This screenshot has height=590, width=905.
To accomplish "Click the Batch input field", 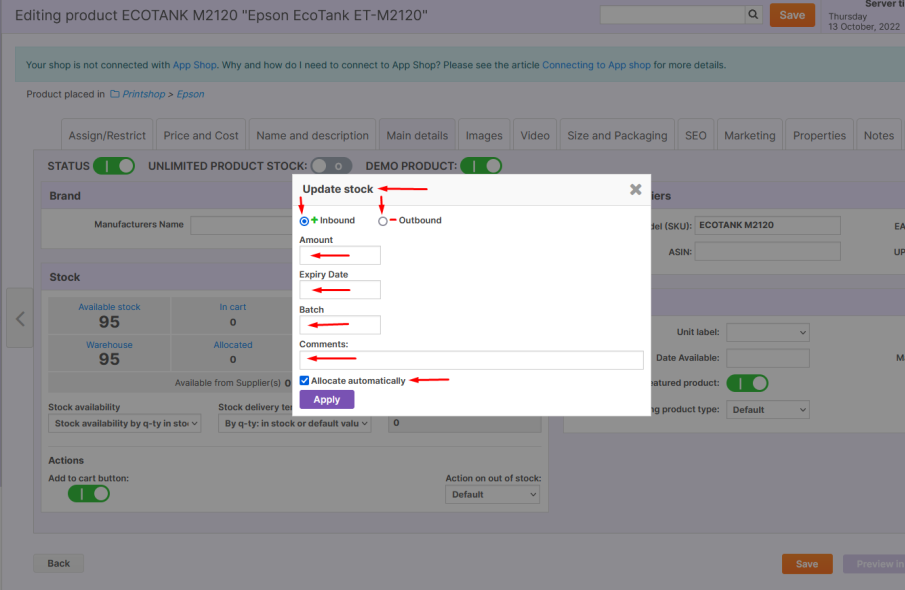I will coord(340,325).
